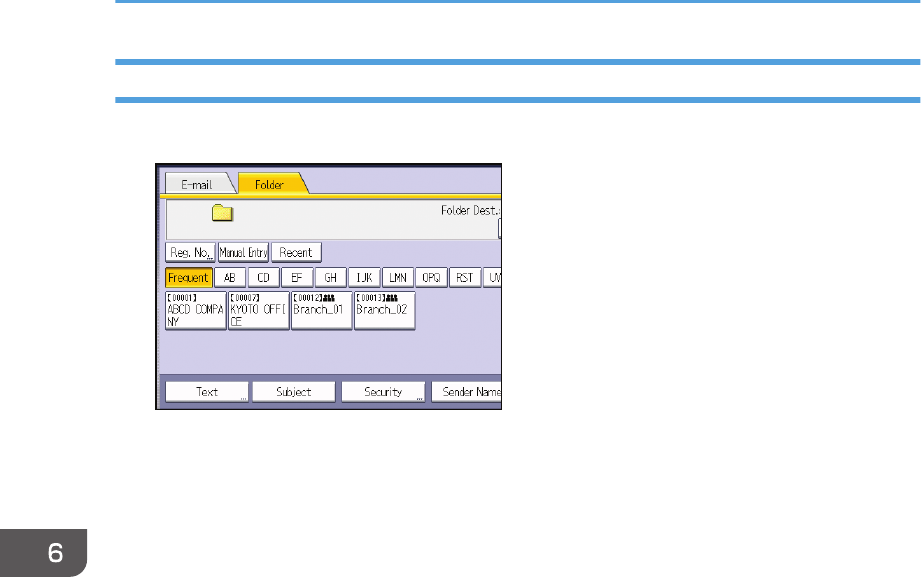The width and height of the screenshot is (921, 577).
Task: Filter destinations by GH
Action: (330, 277)
